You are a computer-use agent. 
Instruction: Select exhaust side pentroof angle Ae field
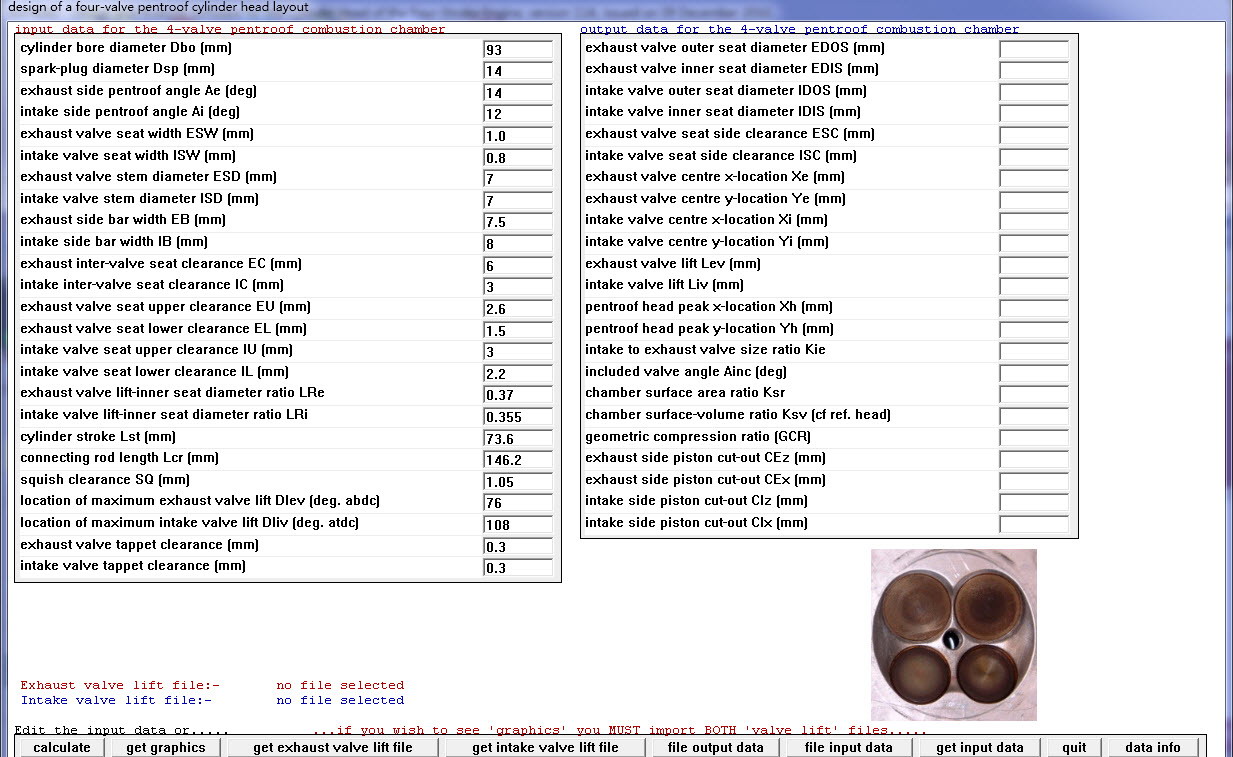click(518, 93)
